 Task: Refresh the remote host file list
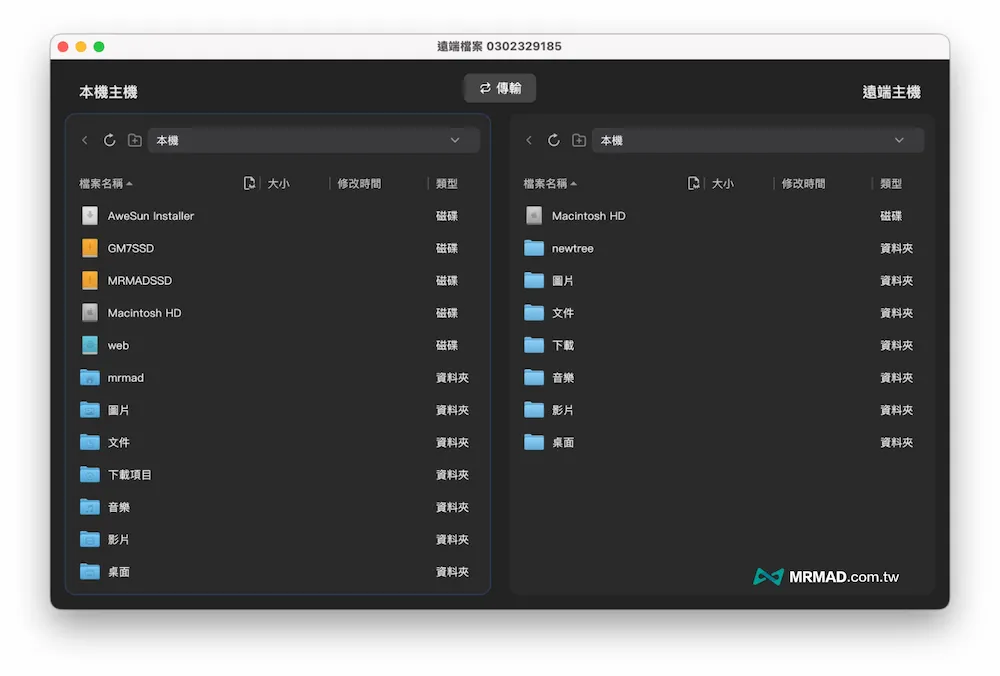[554, 140]
